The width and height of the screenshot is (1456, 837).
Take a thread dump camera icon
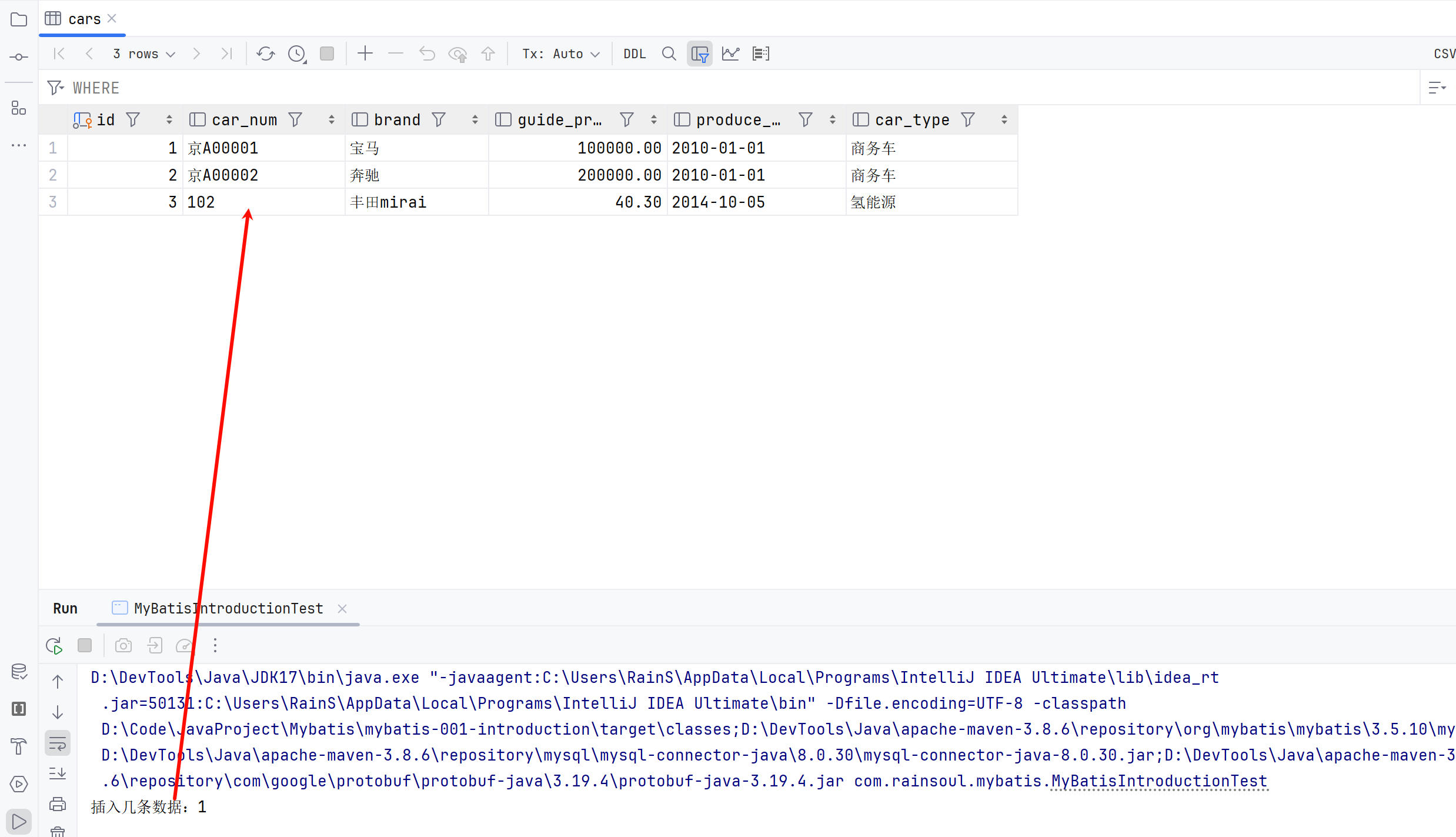pyautogui.click(x=123, y=646)
